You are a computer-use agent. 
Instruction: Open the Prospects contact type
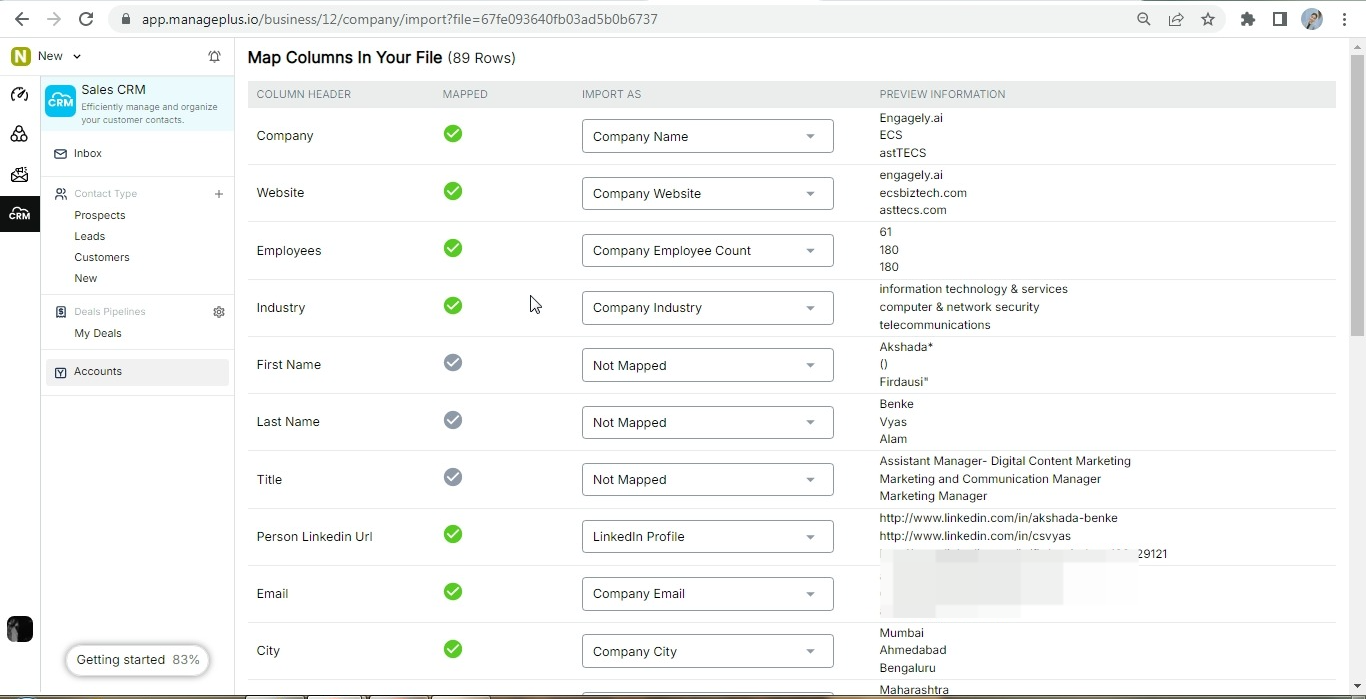click(100, 216)
